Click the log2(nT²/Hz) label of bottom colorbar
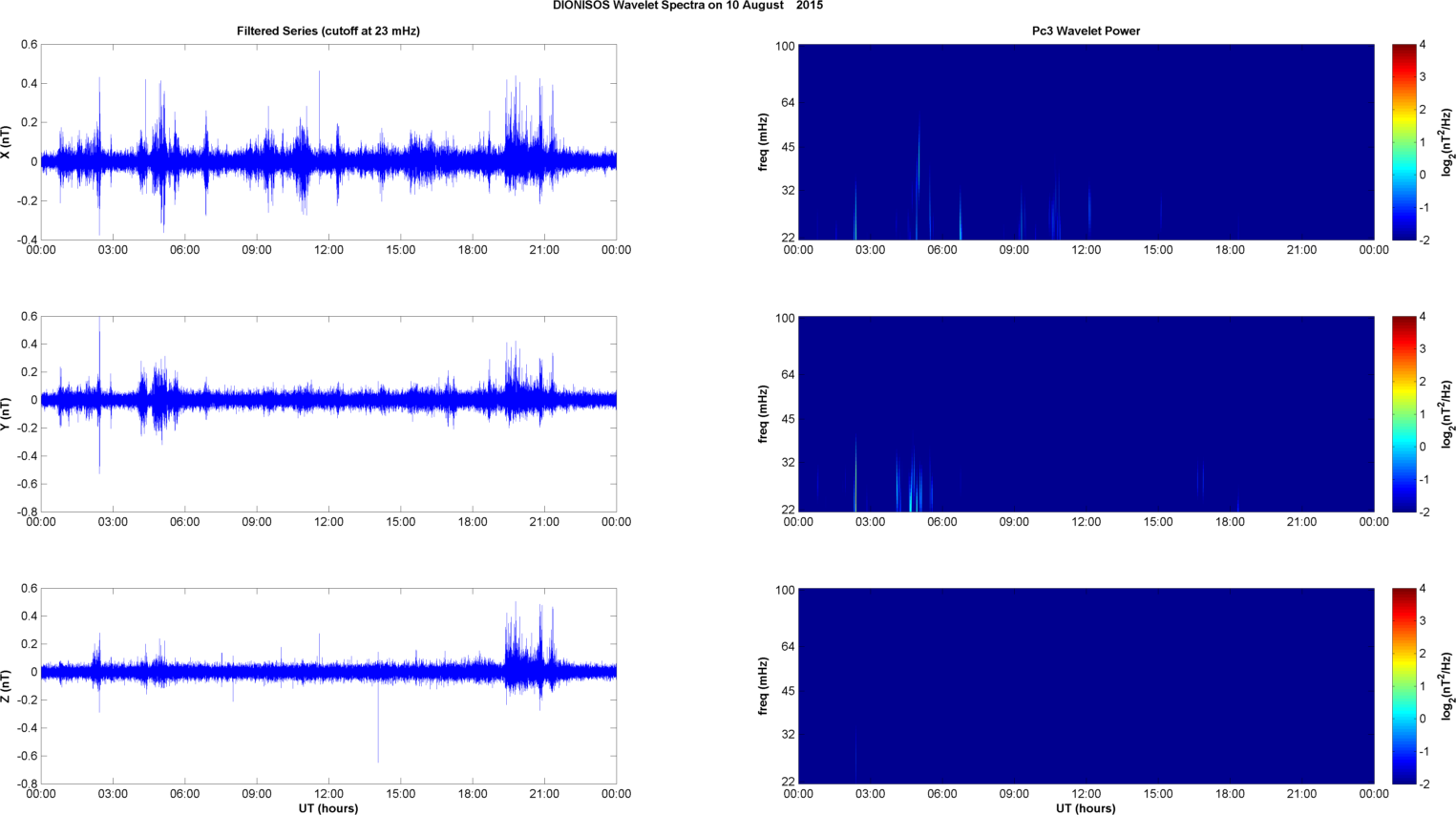Viewport: 1456px width, 815px height. click(x=1446, y=686)
